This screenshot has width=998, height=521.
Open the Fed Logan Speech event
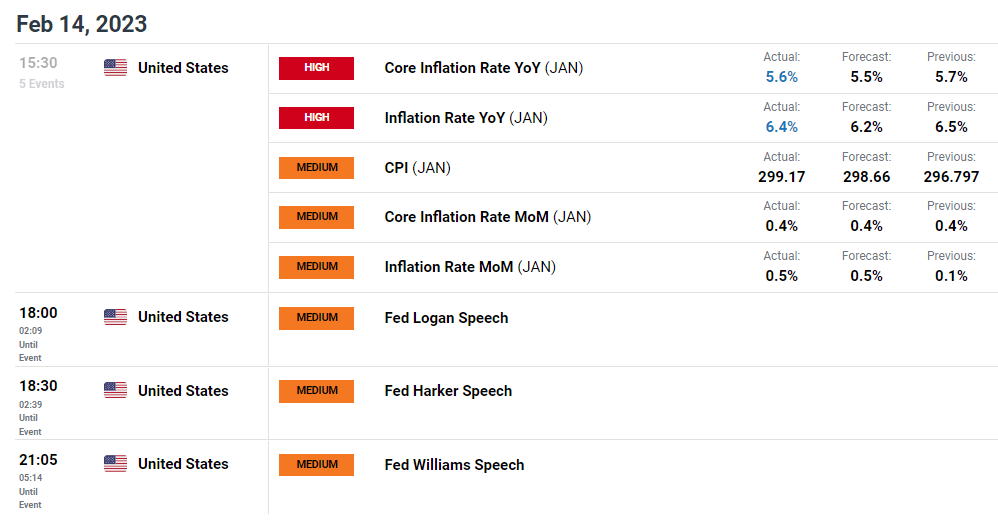446,318
